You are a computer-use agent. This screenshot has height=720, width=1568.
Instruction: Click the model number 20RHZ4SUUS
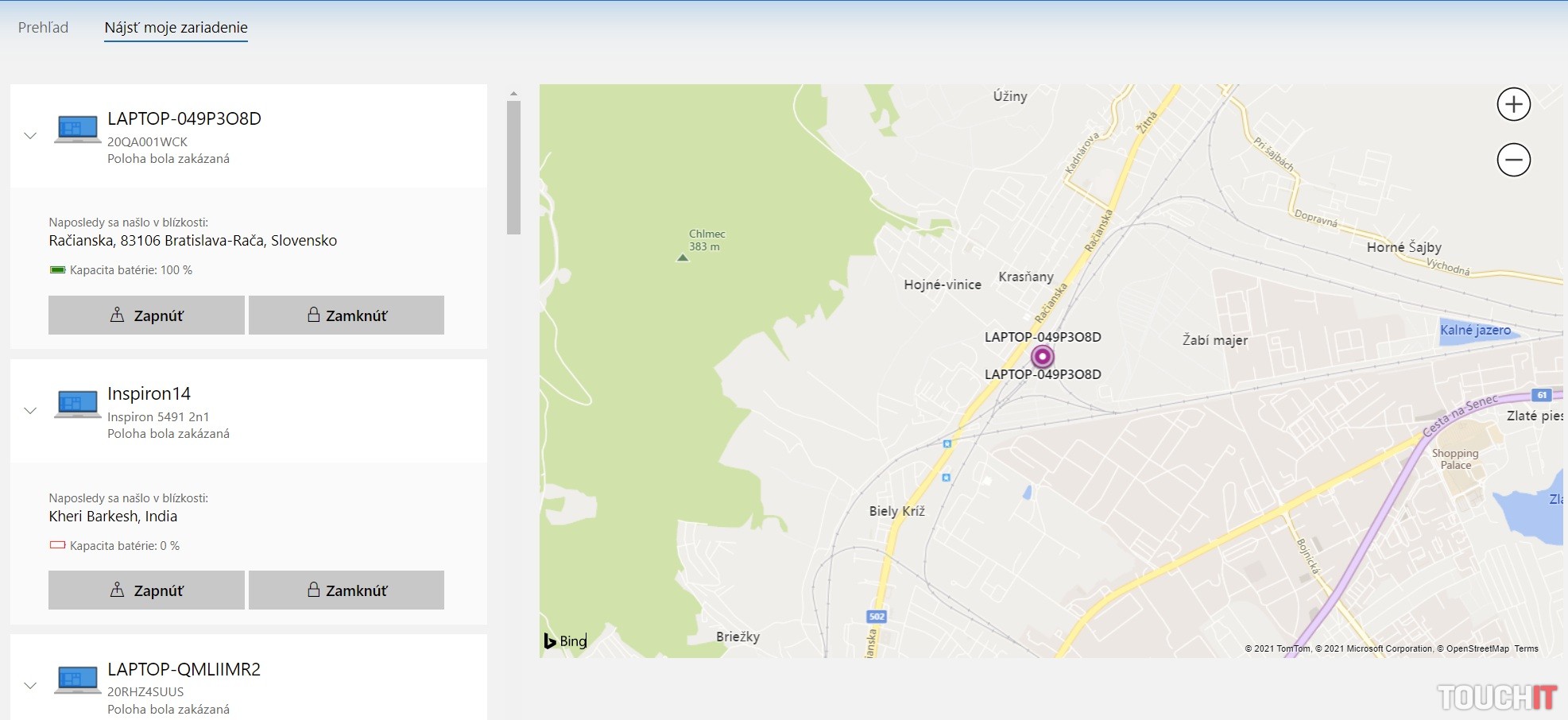pos(145,691)
